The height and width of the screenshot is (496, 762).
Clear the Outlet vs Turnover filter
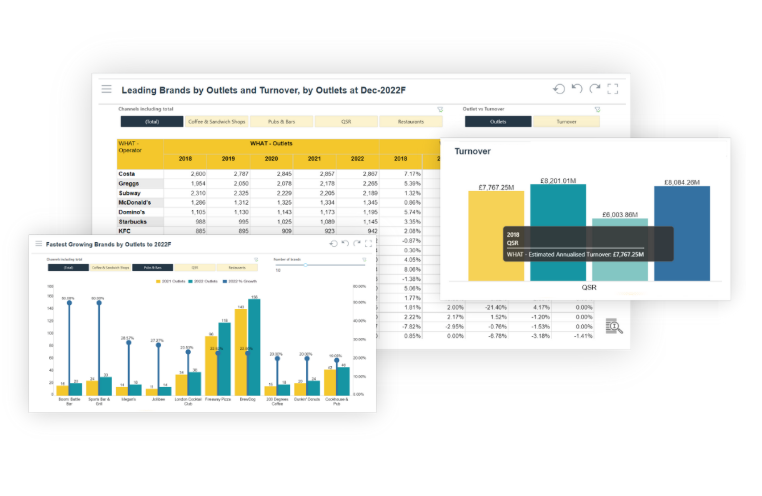[x=597, y=109]
